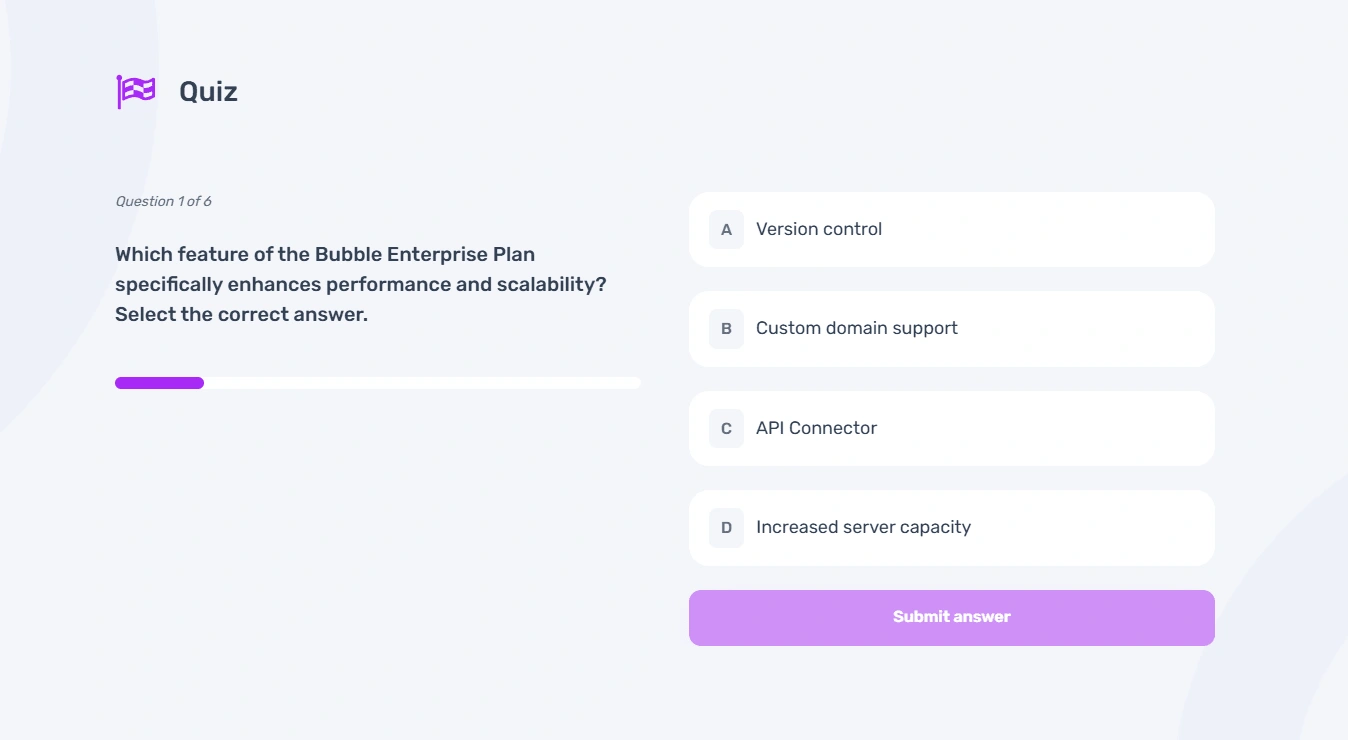The image size is (1348, 740).
Task: Click the purple checkered flag icon
Action: [136, 91]
